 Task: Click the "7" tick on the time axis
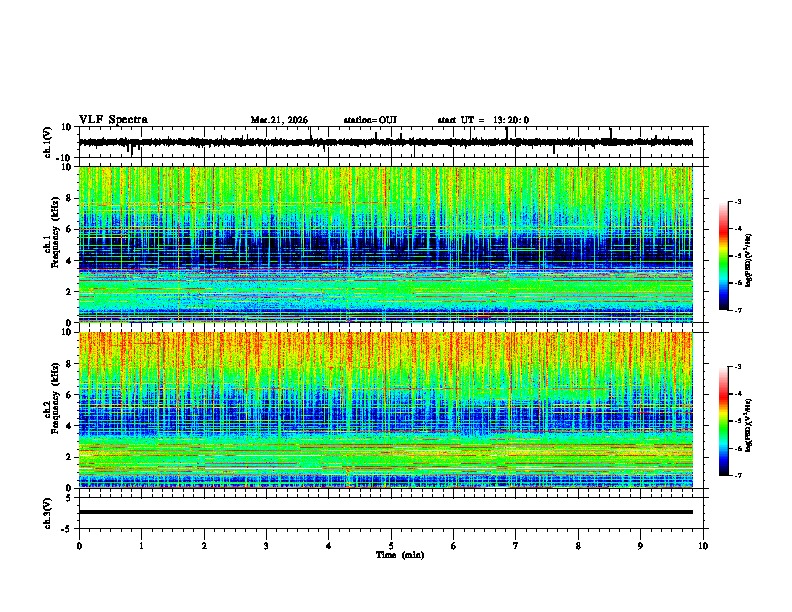[516, 546]
